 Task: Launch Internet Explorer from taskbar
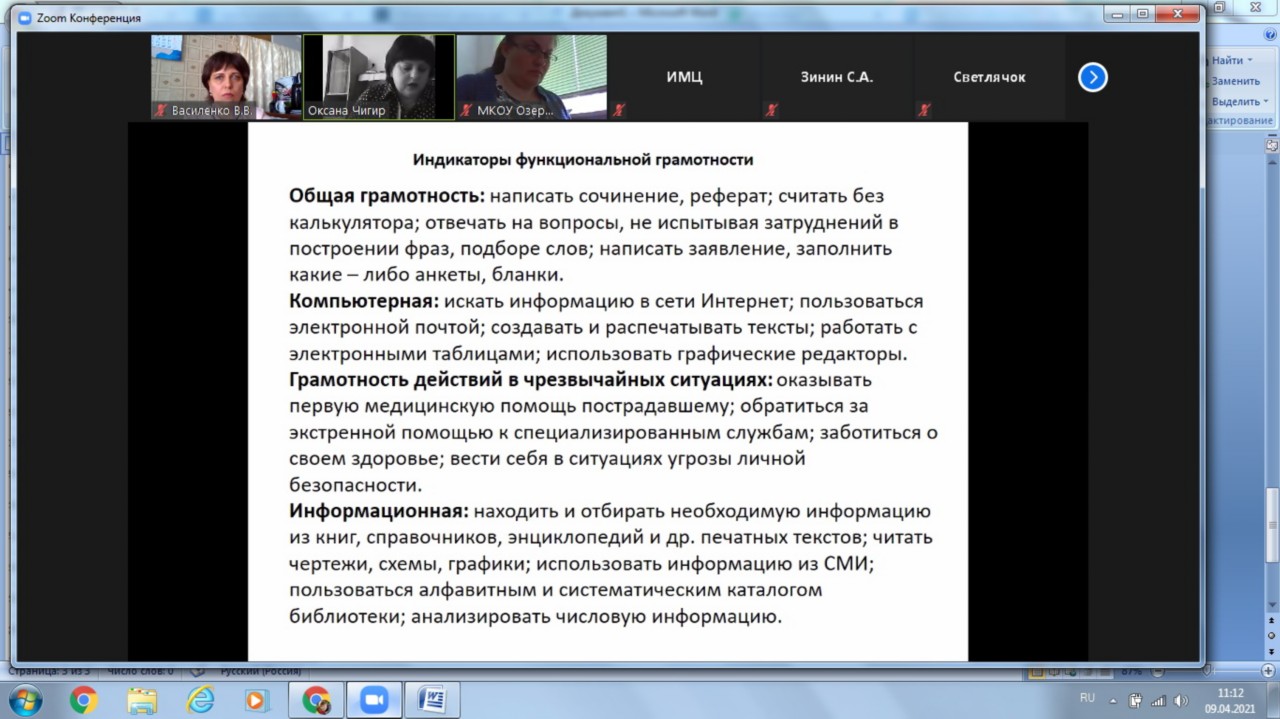pyautogui.click(x=200, y=700)
